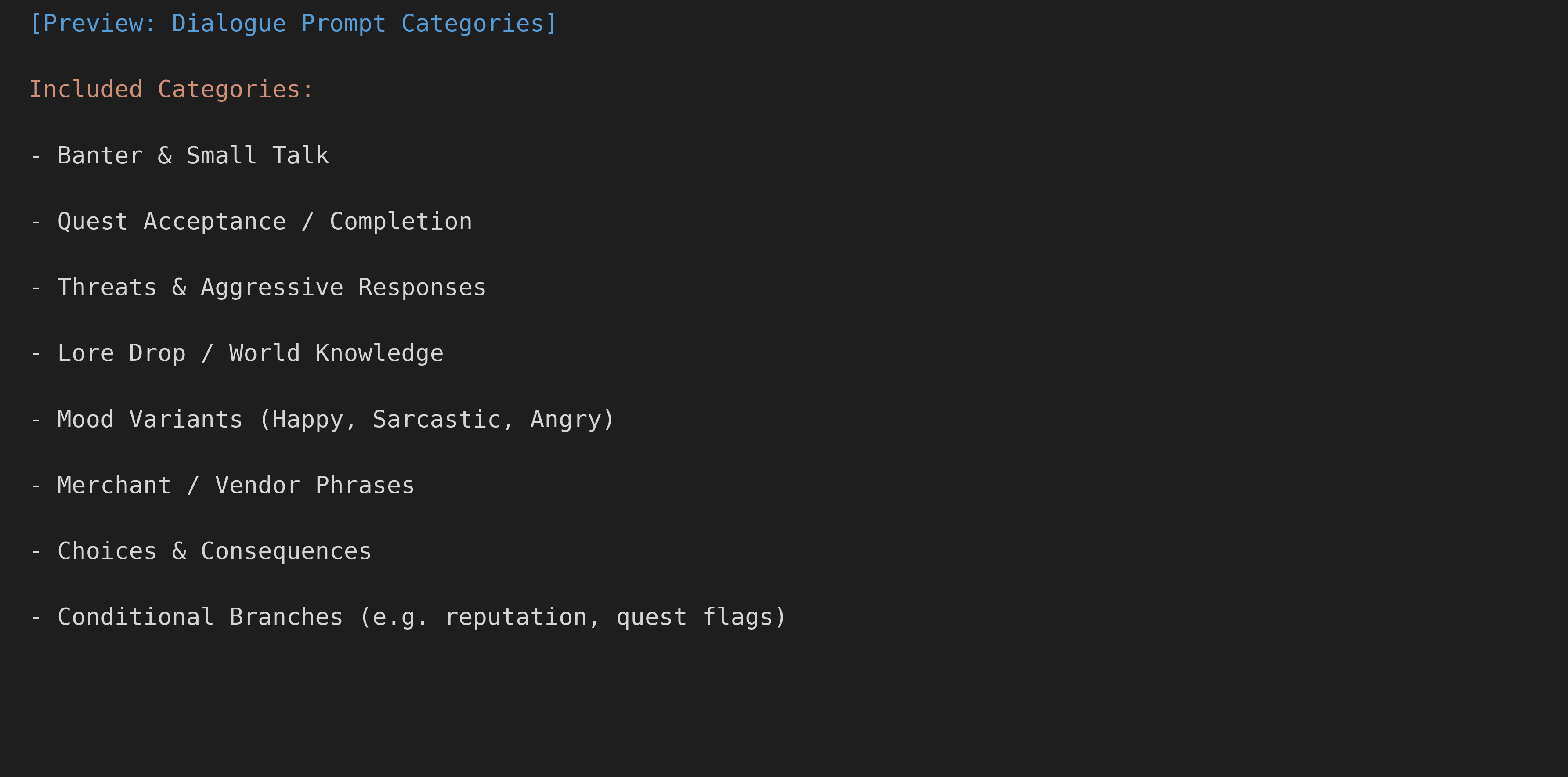
Task: Click the word Sarcastic in Mood Variants
Action: tap(437, 419)
